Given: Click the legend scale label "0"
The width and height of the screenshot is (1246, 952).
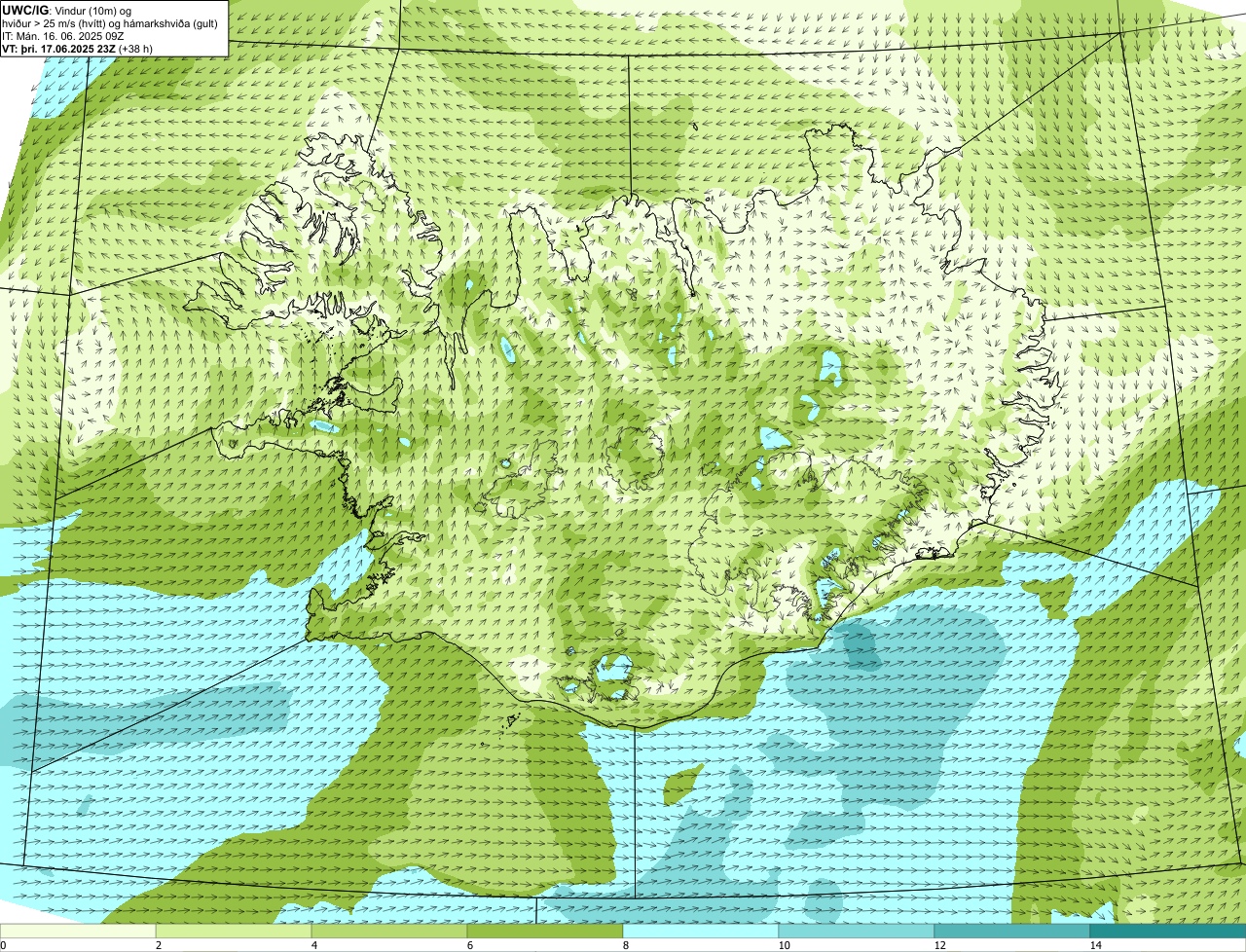Looking at the screenshot, I should (x=3, y=945).
